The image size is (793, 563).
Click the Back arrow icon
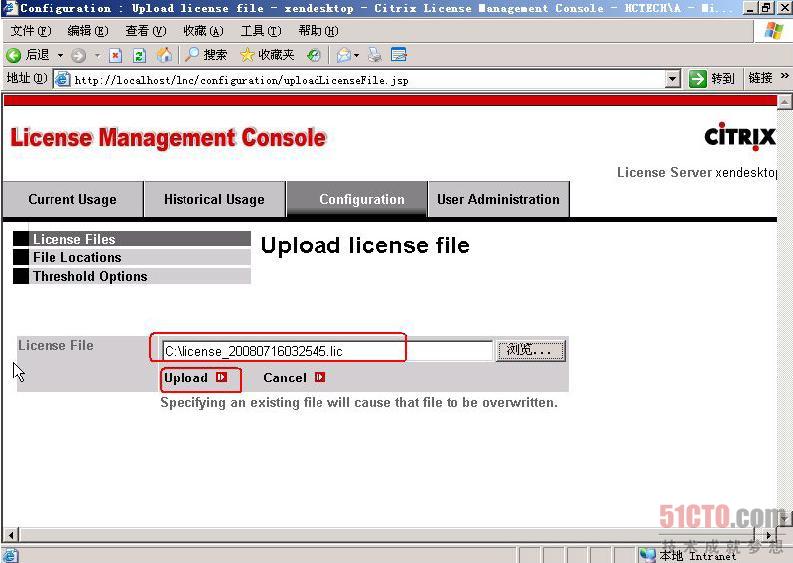[14, 55]
